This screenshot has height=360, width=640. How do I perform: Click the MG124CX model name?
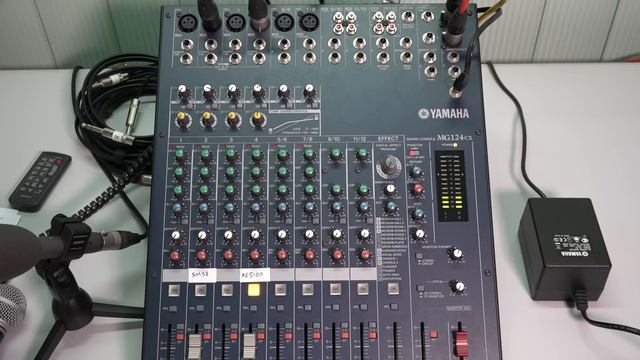point(454,138)
